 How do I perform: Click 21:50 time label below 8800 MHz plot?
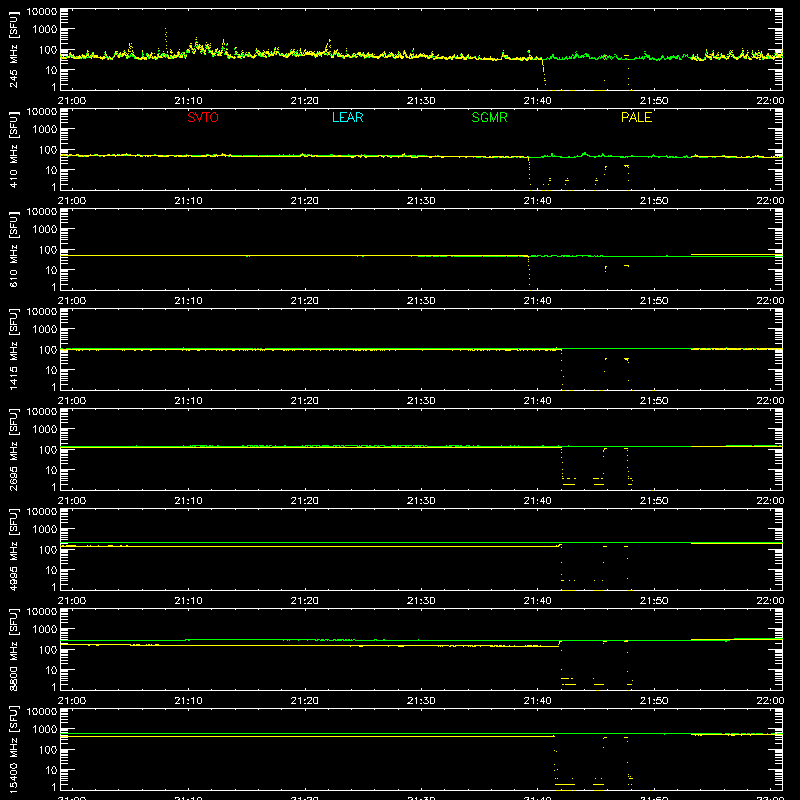coord(654,701)
